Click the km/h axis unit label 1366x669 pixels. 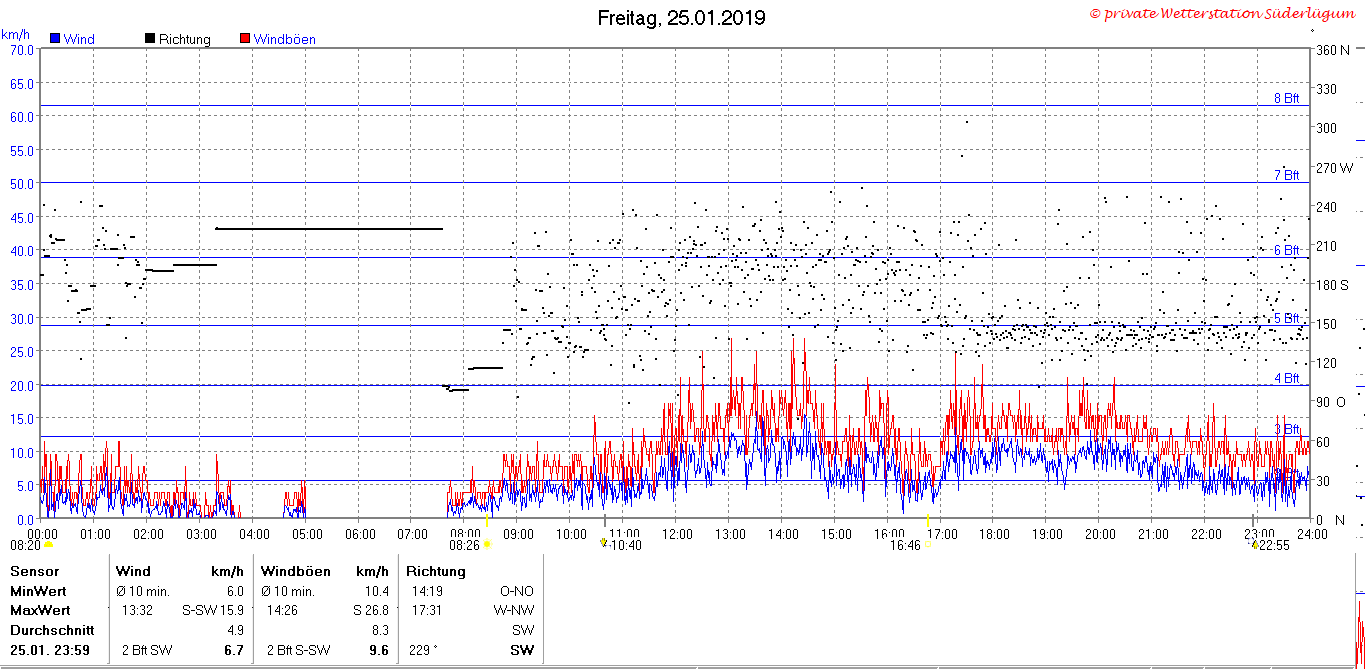click(x=15, y=34)
